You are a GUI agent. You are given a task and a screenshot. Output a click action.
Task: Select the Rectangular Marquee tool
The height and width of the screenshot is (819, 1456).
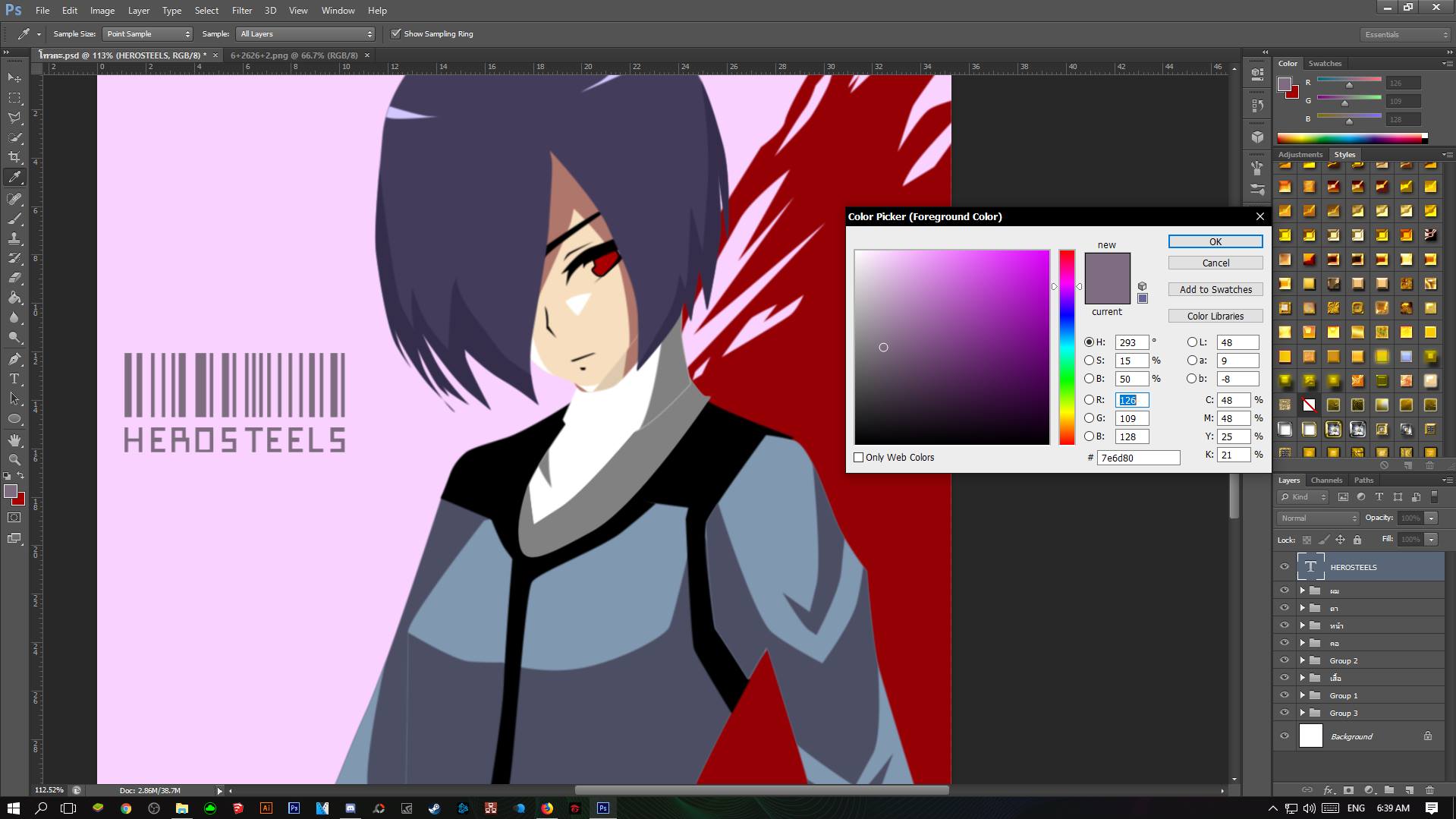click(x=14, y=98)
